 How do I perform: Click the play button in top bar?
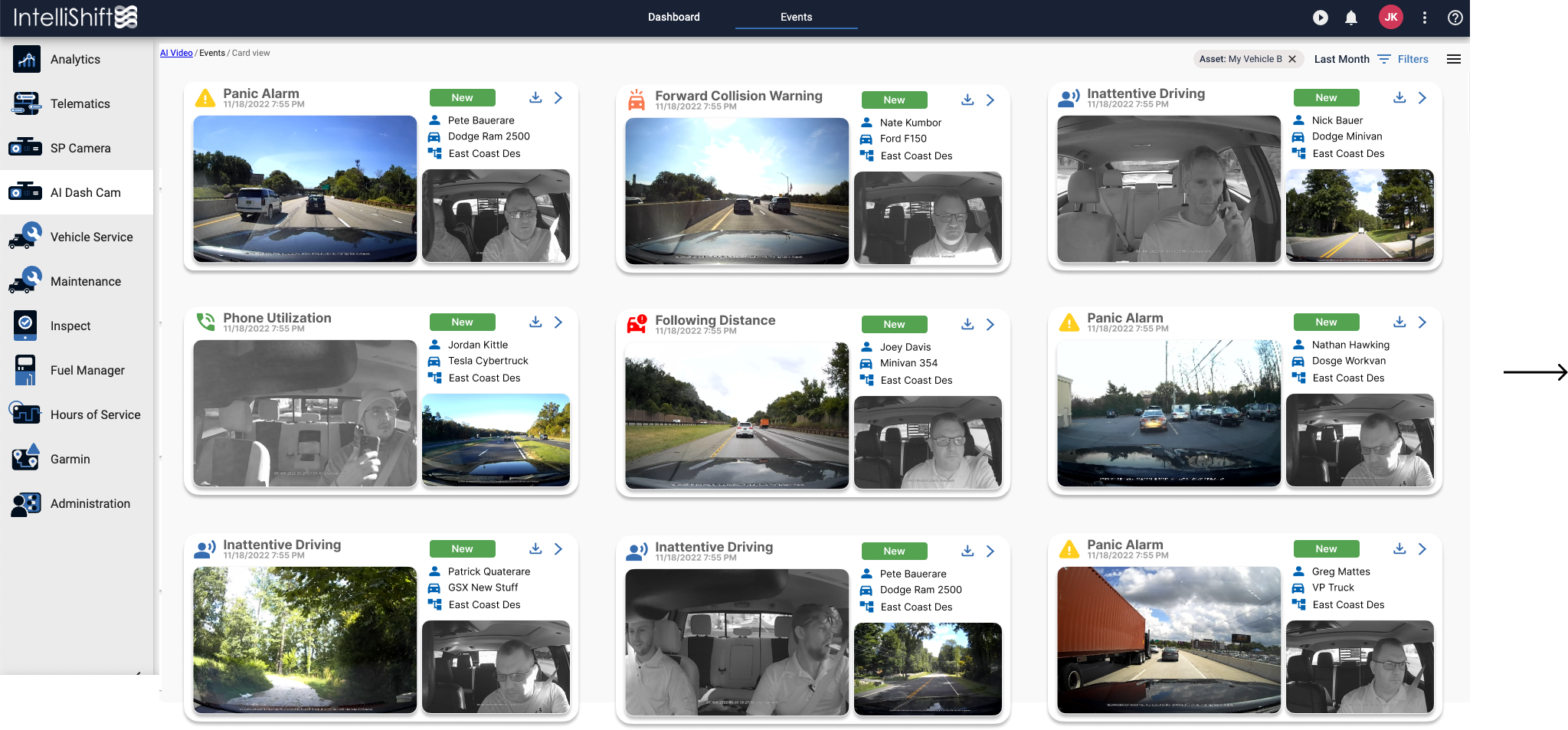pyautogui.click(x=1320, y=18)
